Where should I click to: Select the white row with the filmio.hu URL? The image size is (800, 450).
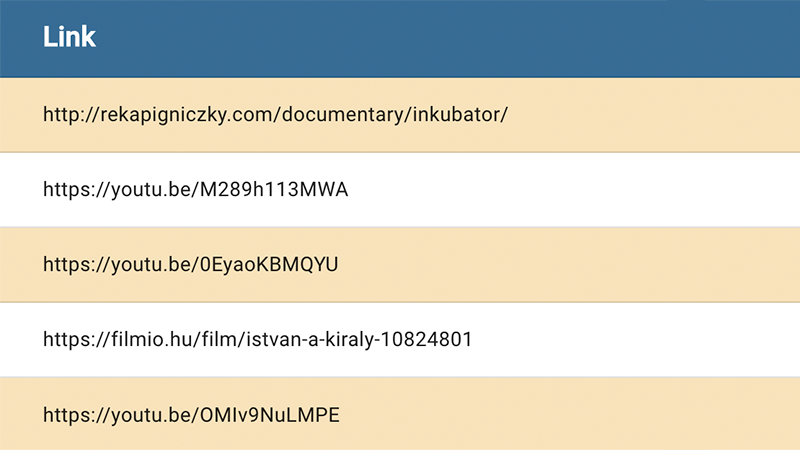click(x=400, y=340)
